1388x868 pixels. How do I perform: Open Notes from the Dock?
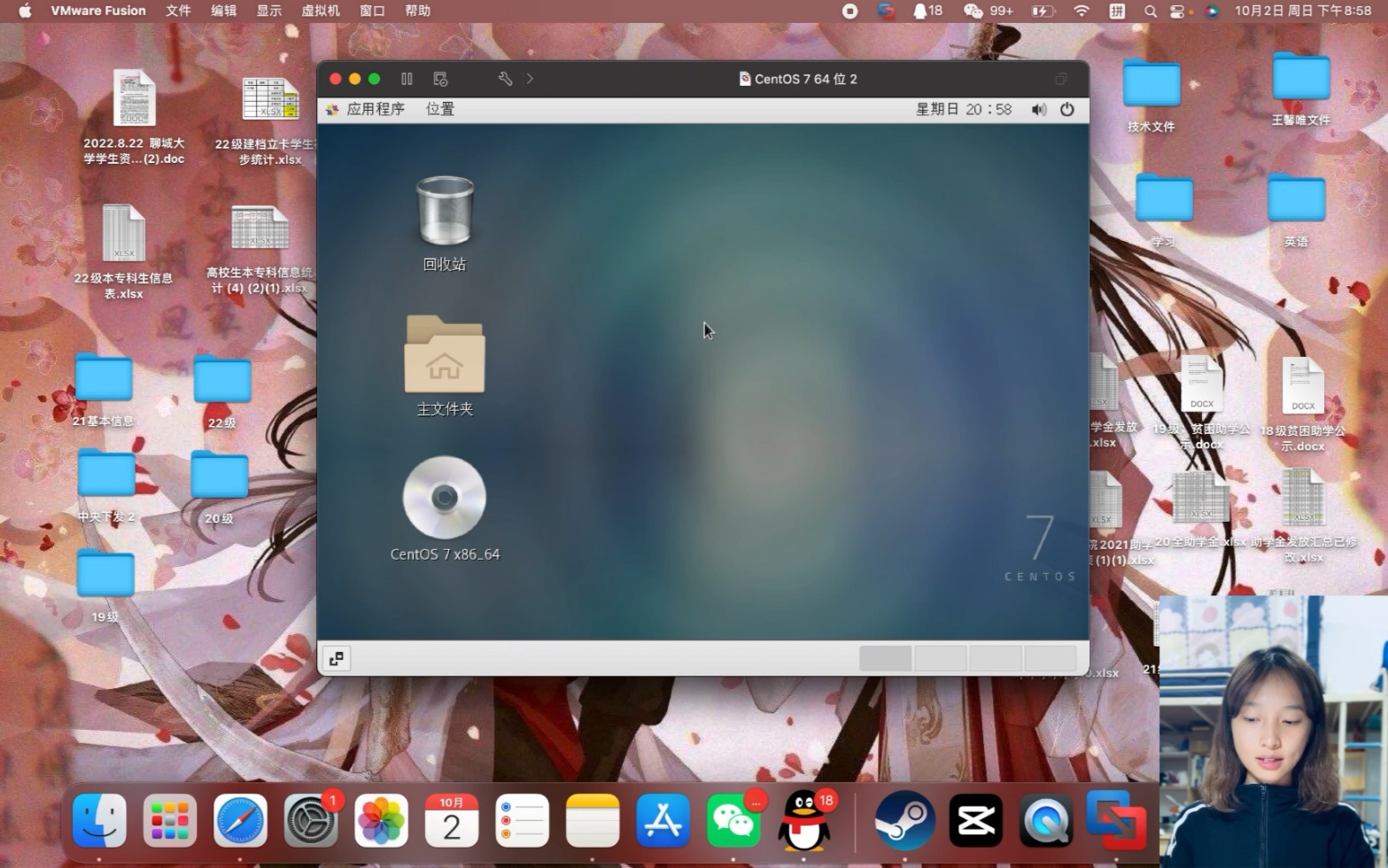point(593,820)
